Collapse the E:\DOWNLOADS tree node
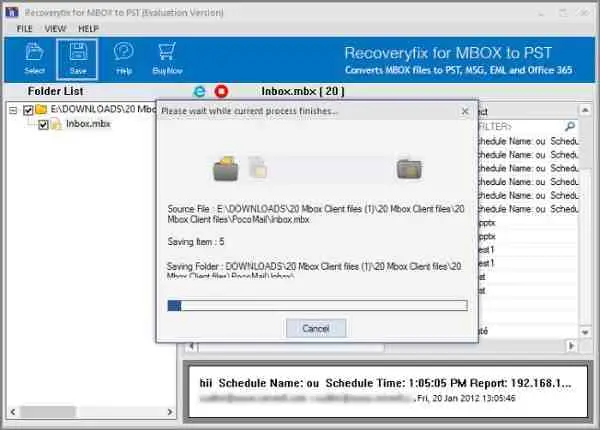This screenshot has height=430, width=600. [13, 110]
